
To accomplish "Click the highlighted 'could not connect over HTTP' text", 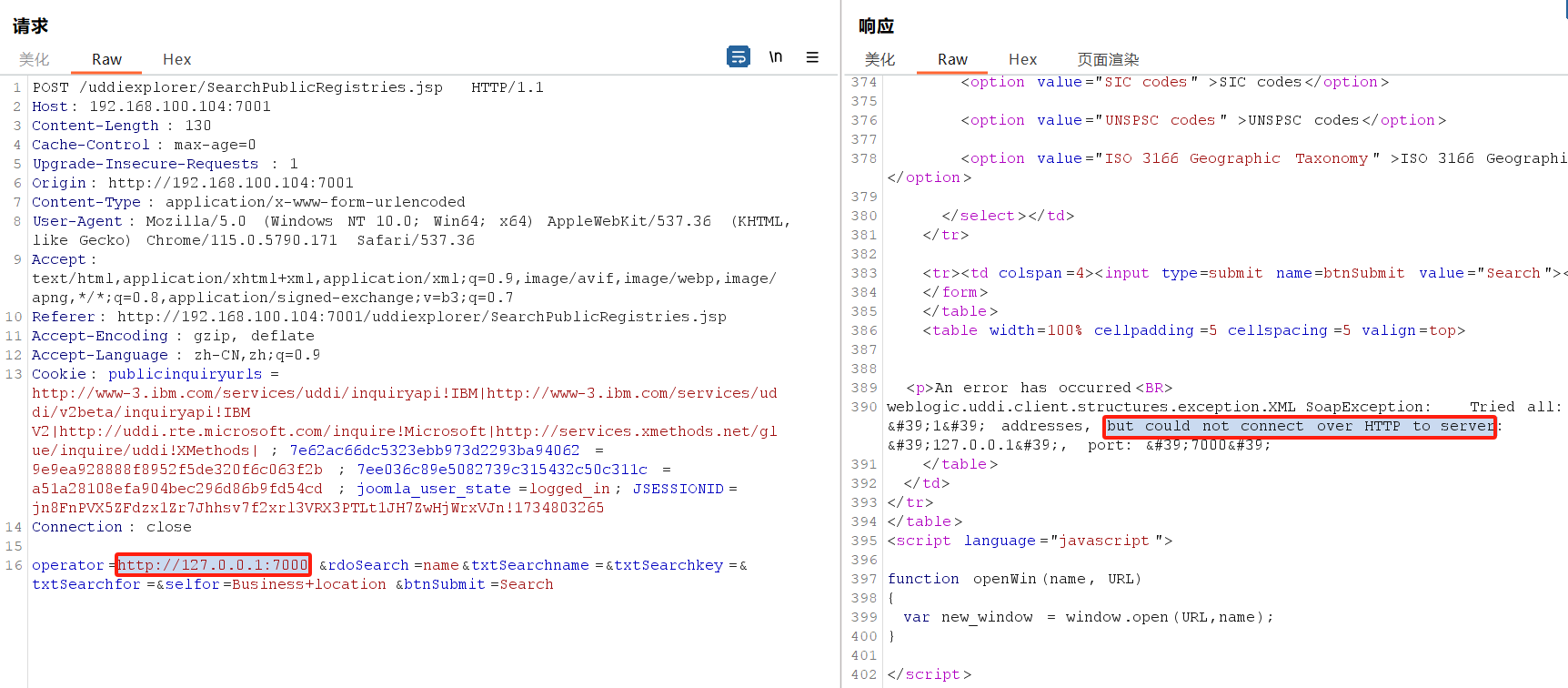I will [x=1299, y=426].
